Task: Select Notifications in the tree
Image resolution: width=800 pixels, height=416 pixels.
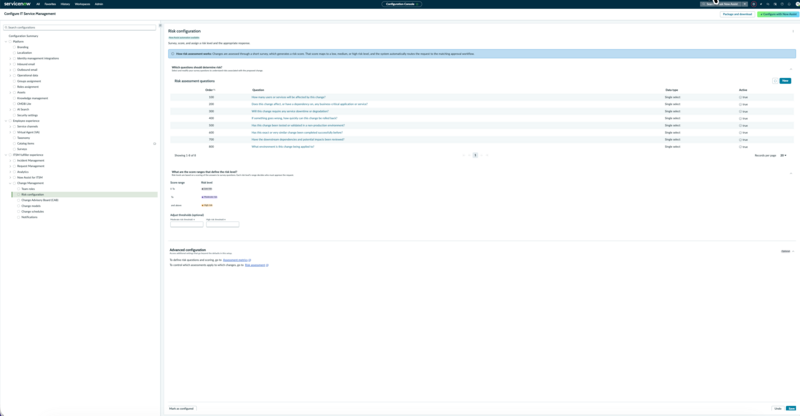Action: coord(29,217)
